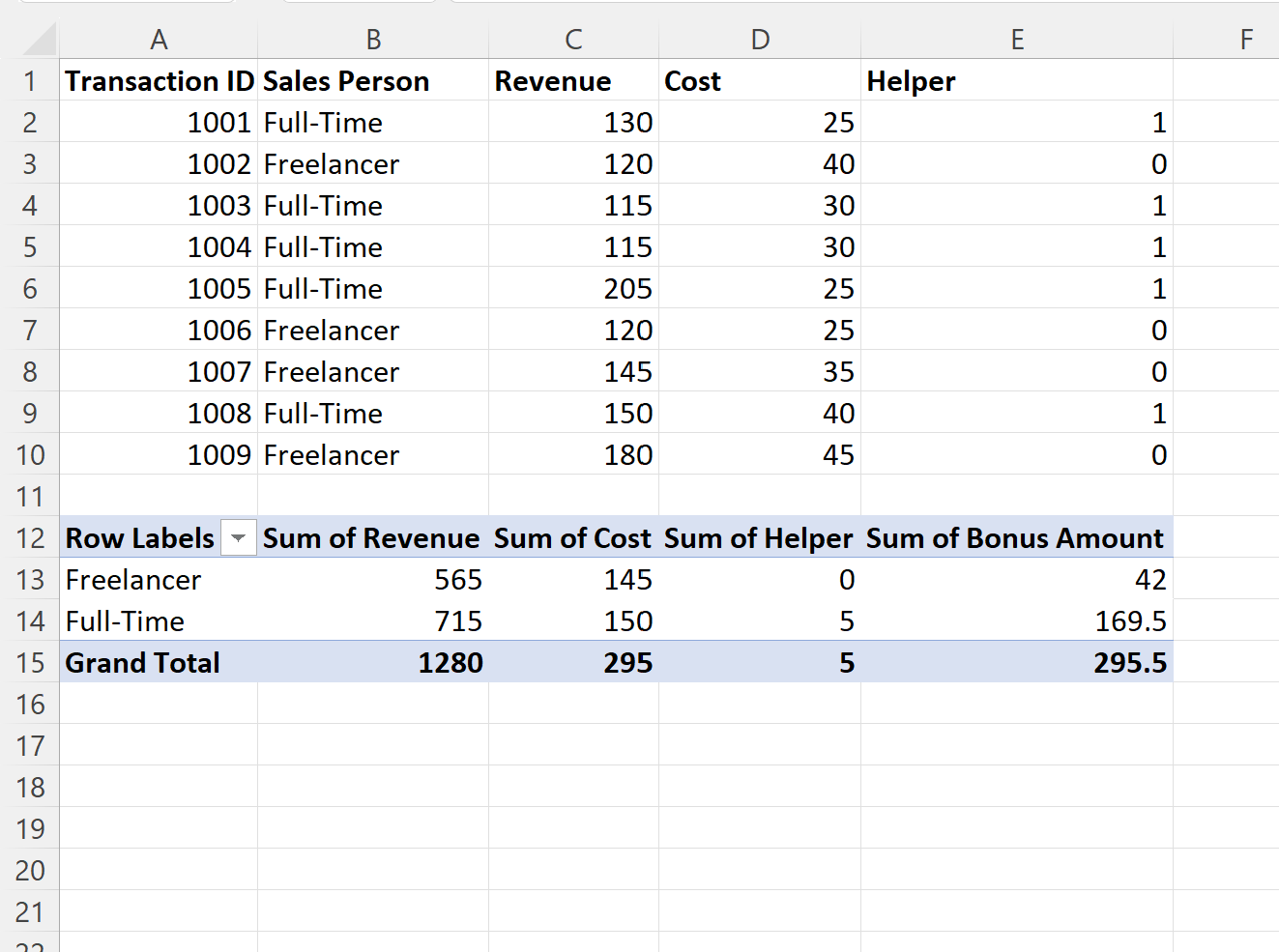Click the Grand Total cell

(142, 663)
